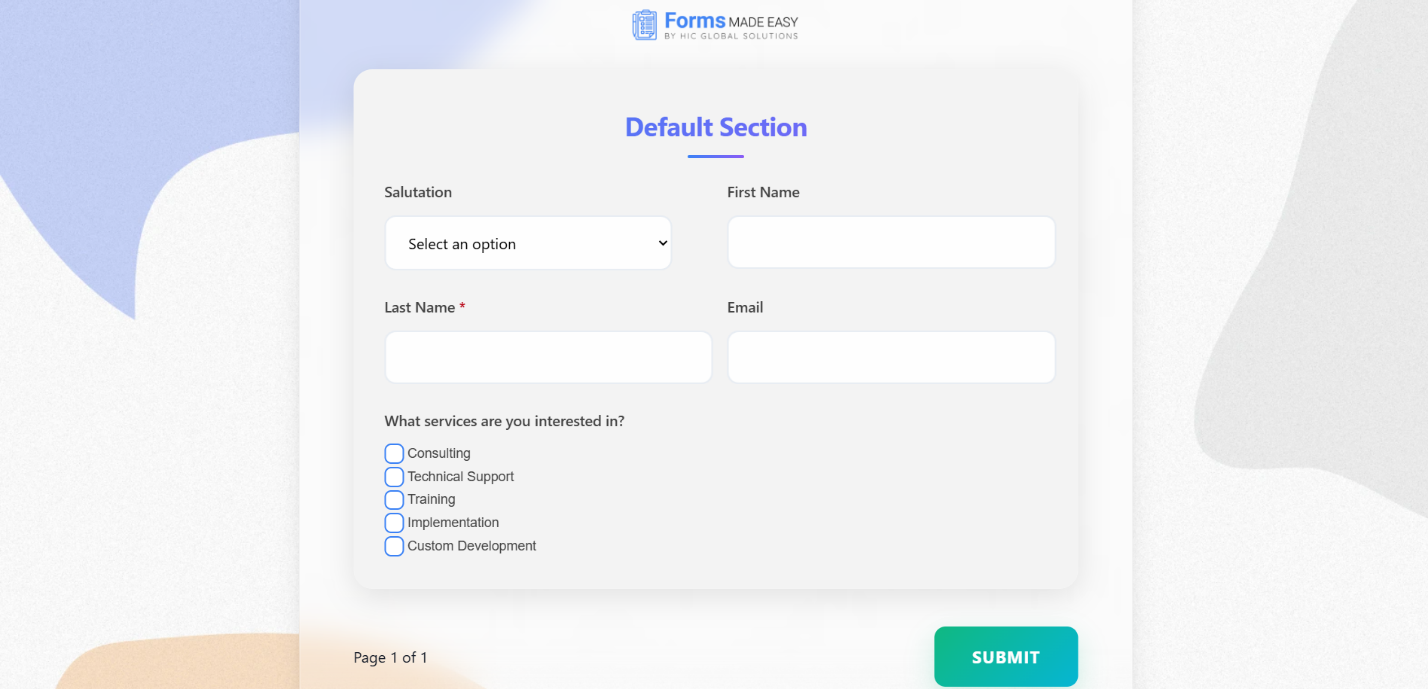
Task: Click into the Last Name text box
Action: coord(548,358)
